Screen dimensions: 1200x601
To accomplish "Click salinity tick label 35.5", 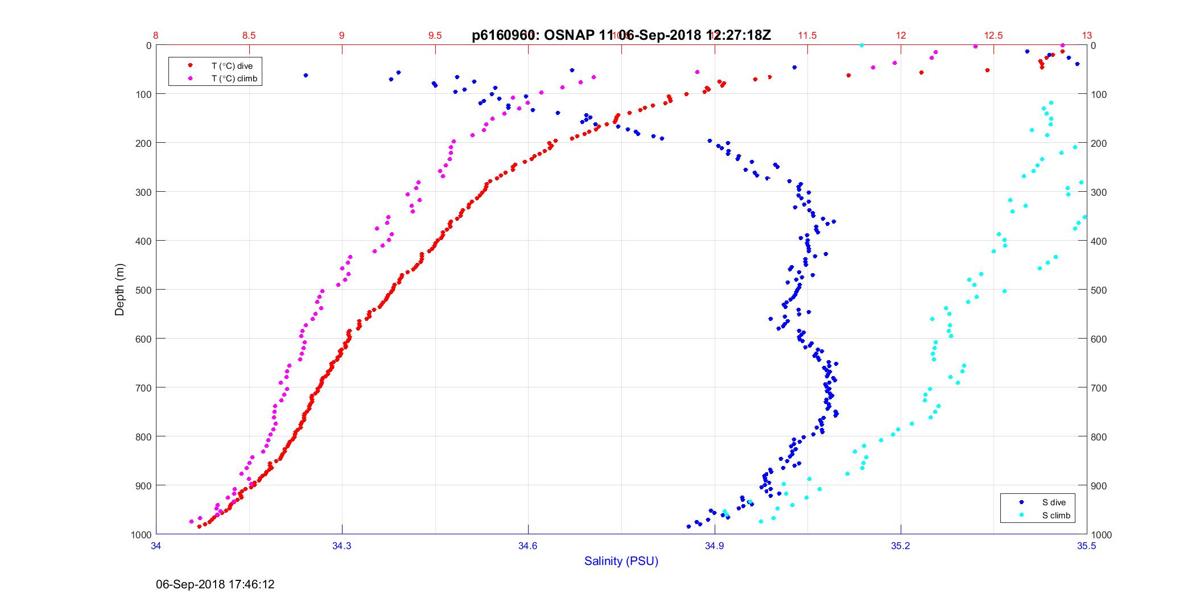I will (1086, 546).
